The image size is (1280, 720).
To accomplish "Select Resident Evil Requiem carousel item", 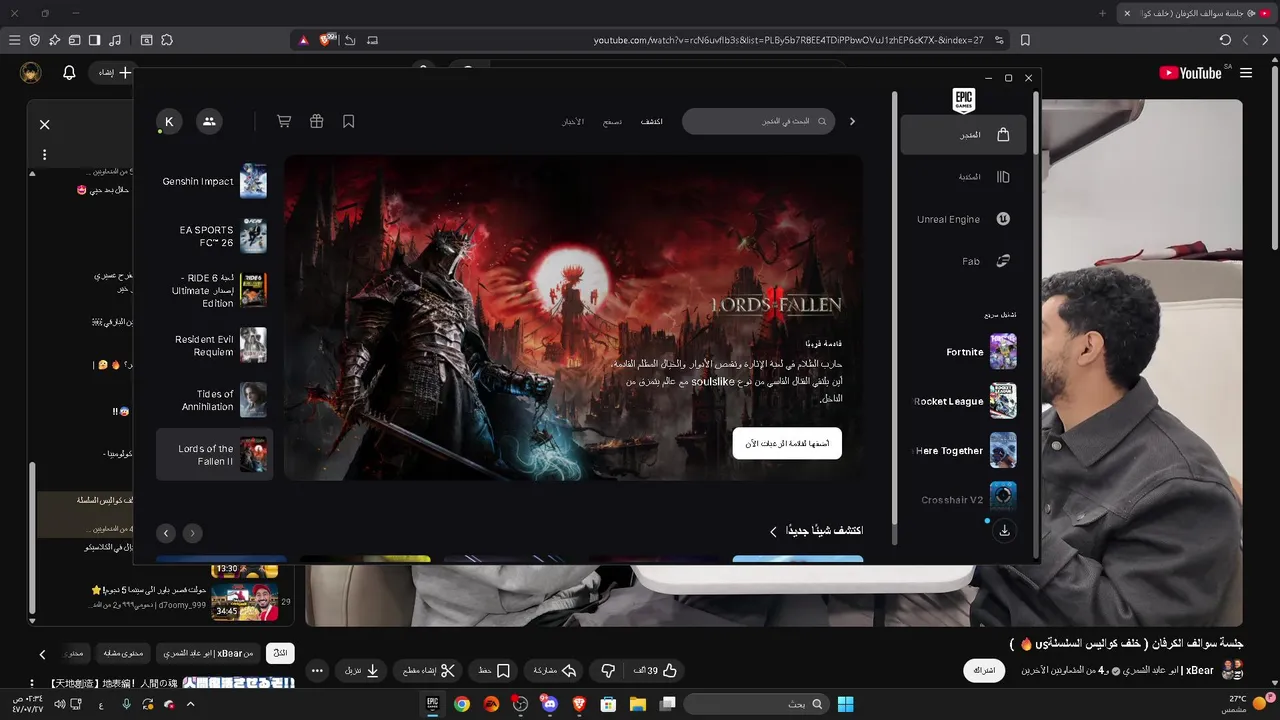I will (x=214, y=345).
